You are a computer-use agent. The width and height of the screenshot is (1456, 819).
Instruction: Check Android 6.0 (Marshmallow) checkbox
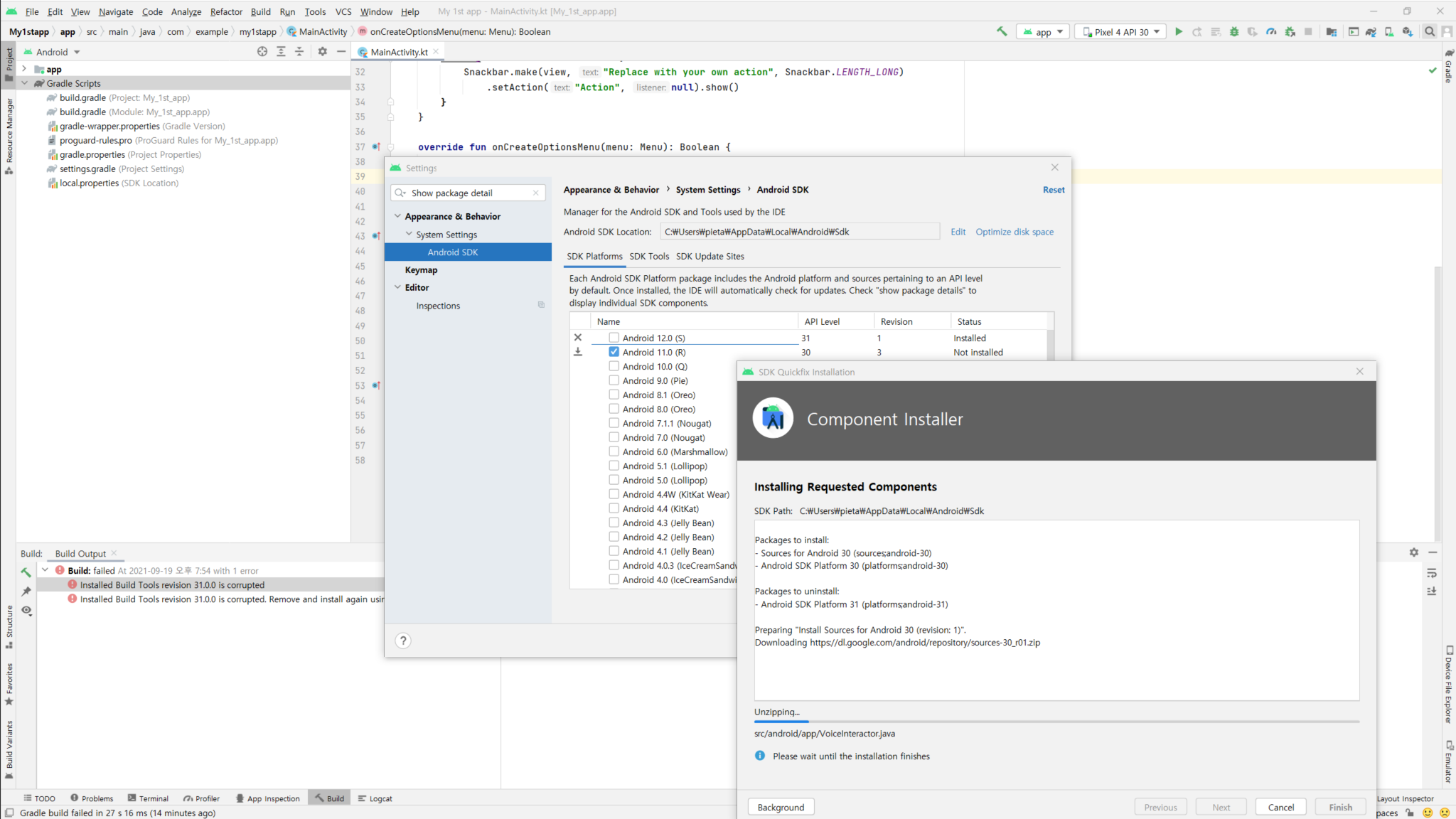click(614, 451)
